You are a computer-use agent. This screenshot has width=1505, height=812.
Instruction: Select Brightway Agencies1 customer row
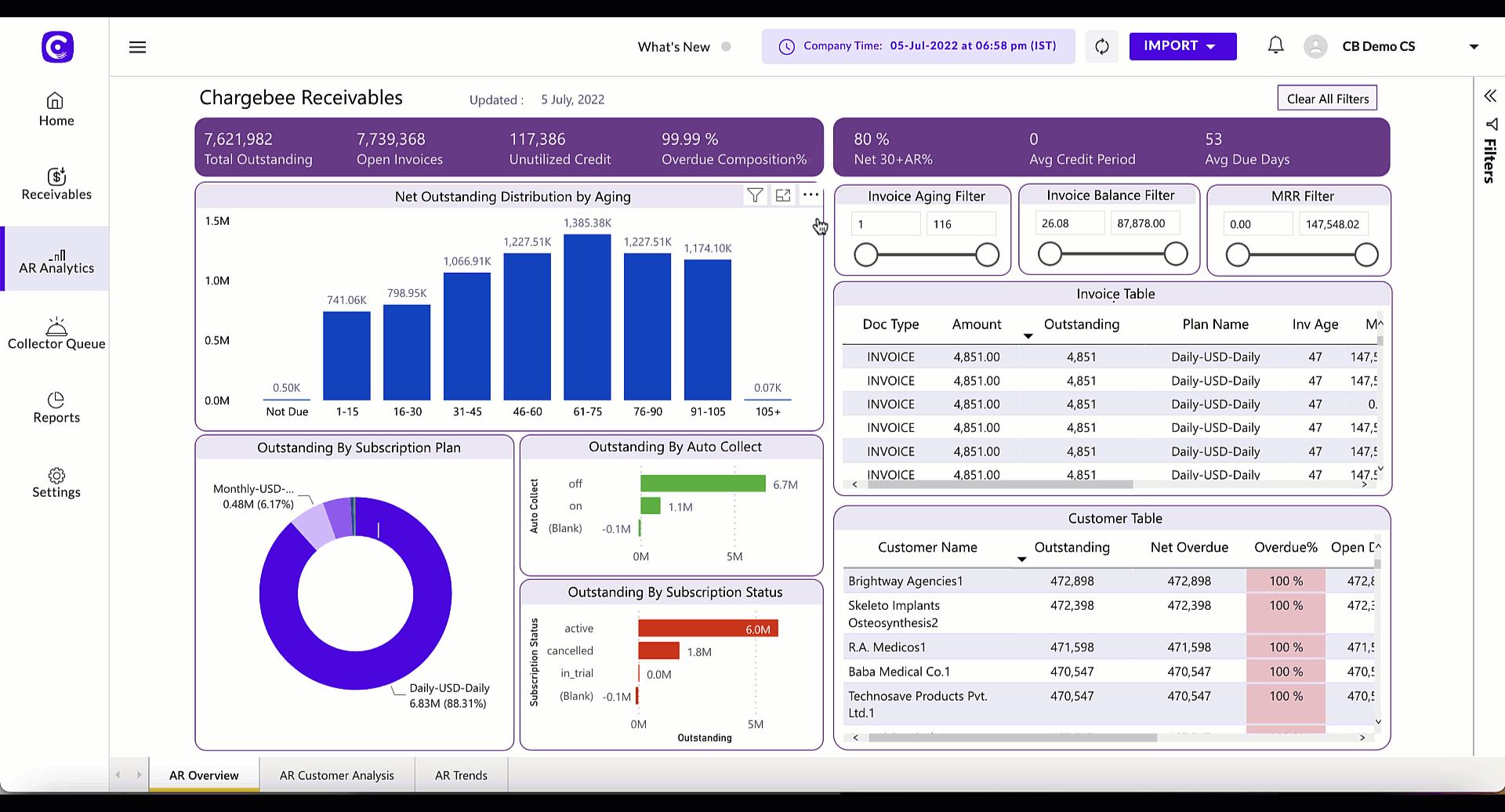coord(1108,581)
